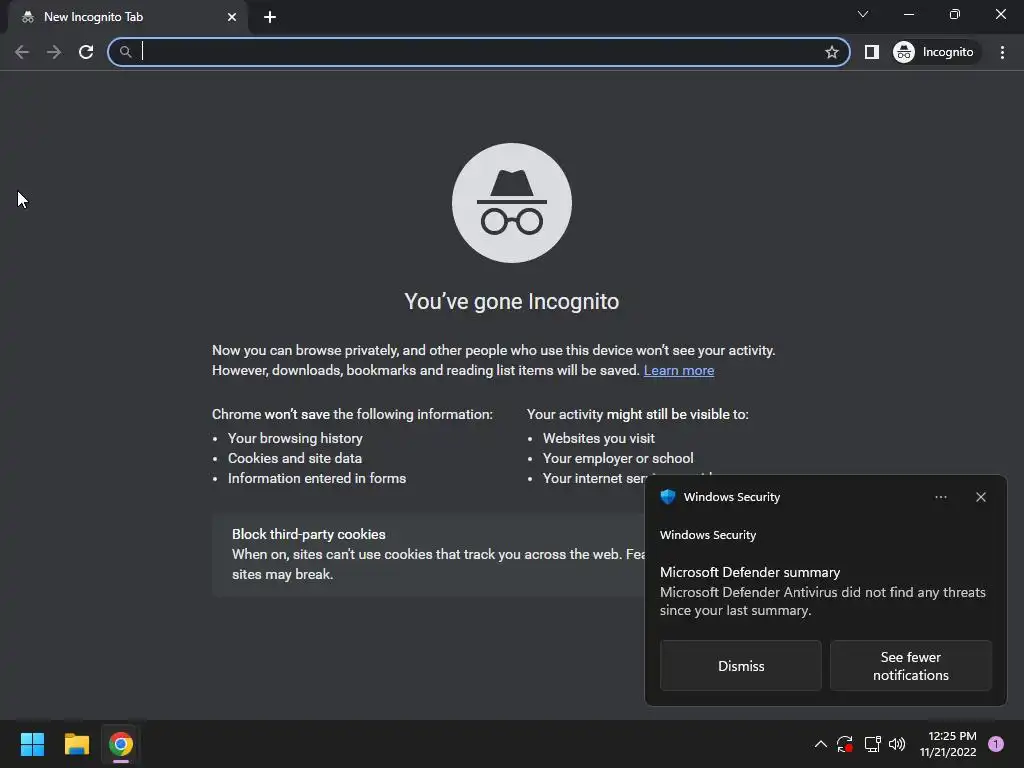Open the Windows Start menu

click(32, 744)
